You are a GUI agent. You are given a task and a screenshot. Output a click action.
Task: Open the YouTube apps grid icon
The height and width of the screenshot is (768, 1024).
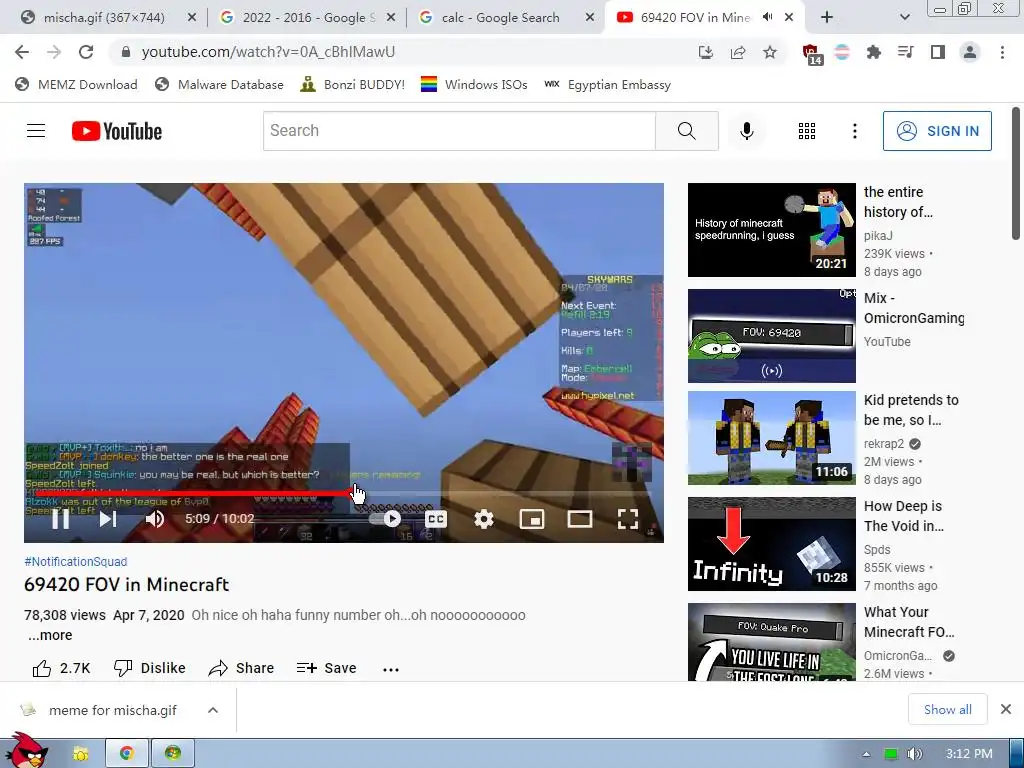pyautogui.click(x=807, y=131)
